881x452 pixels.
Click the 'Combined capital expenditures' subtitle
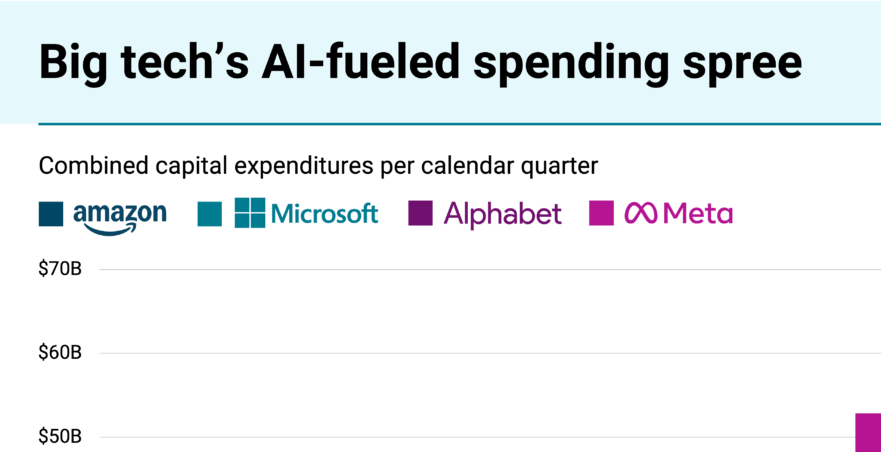[318, 165]
